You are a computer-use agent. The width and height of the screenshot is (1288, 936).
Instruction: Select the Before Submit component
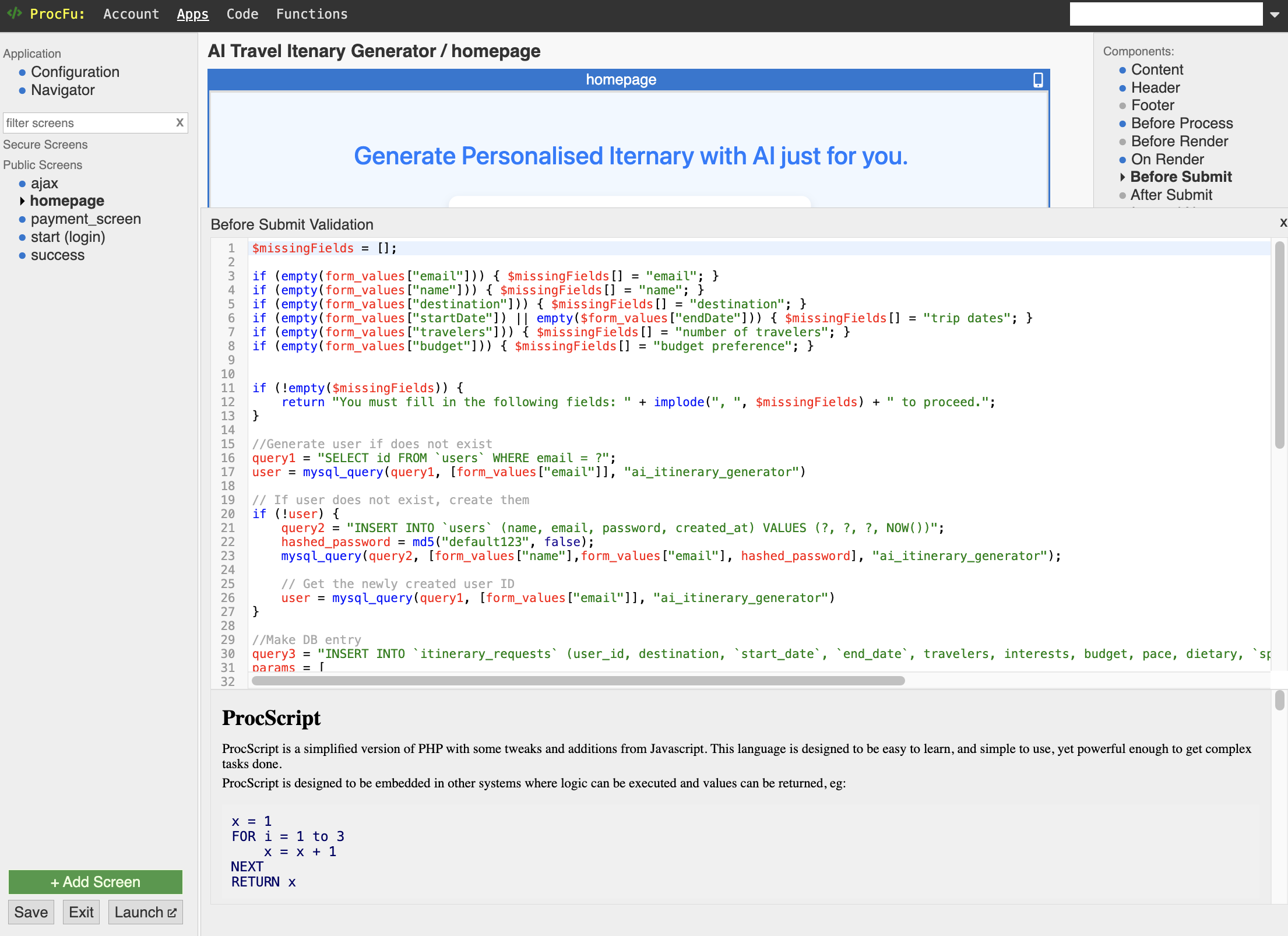(1181, 177)
